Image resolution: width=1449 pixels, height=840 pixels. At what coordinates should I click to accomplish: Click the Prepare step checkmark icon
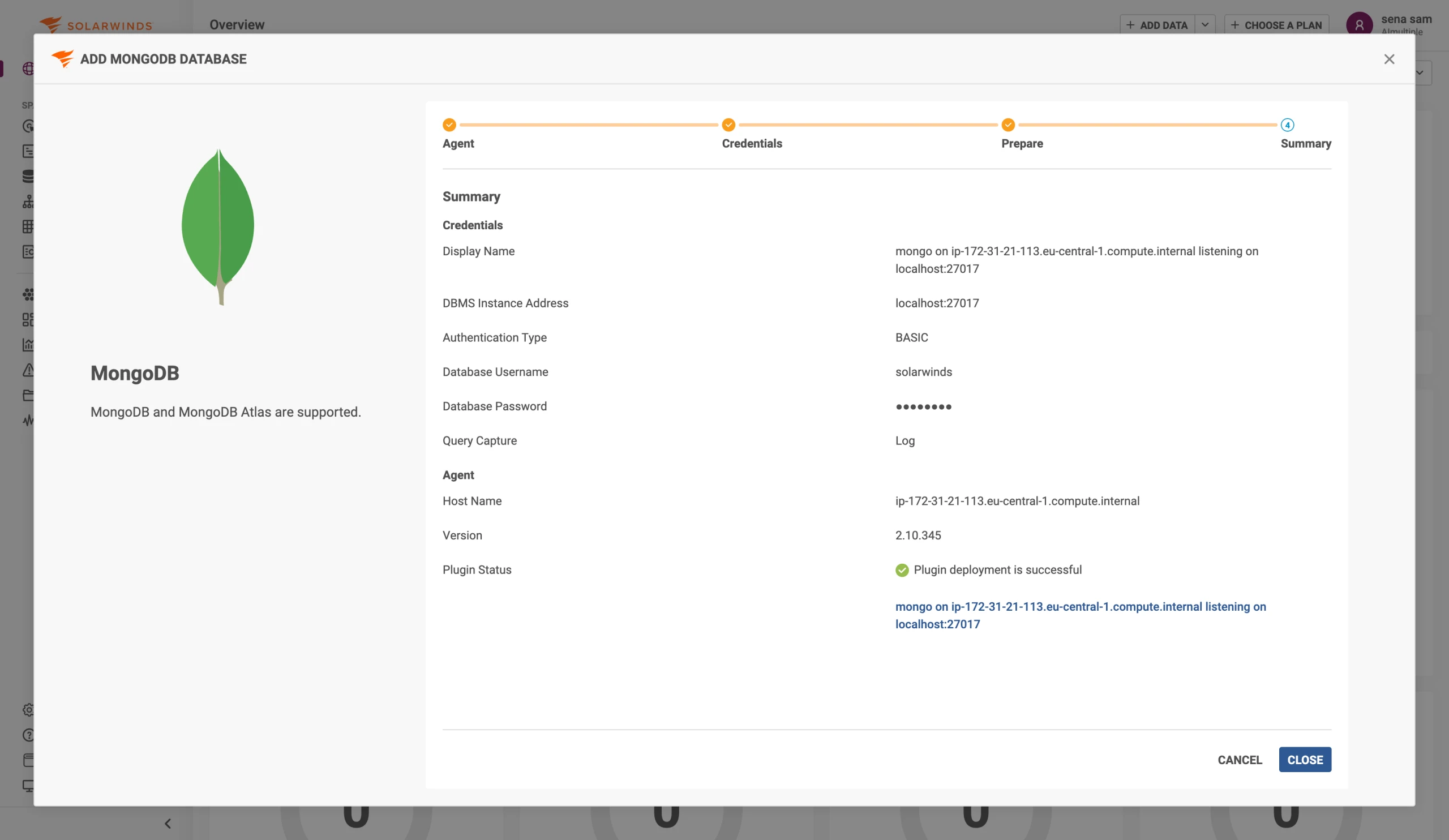click(x=1008, y=125)
